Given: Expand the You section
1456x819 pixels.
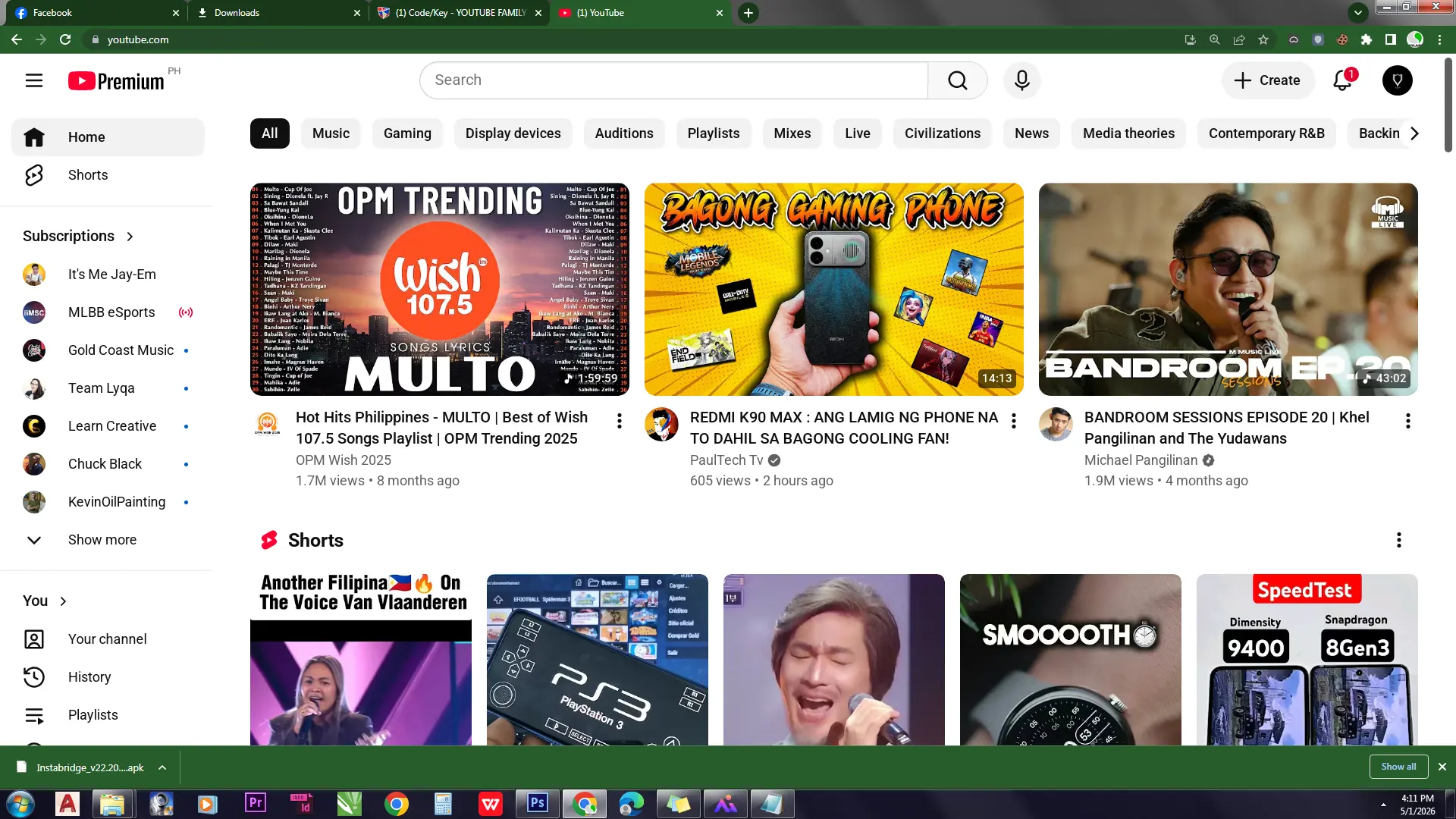Looking at the screenshot, I should tap(45, 601).
